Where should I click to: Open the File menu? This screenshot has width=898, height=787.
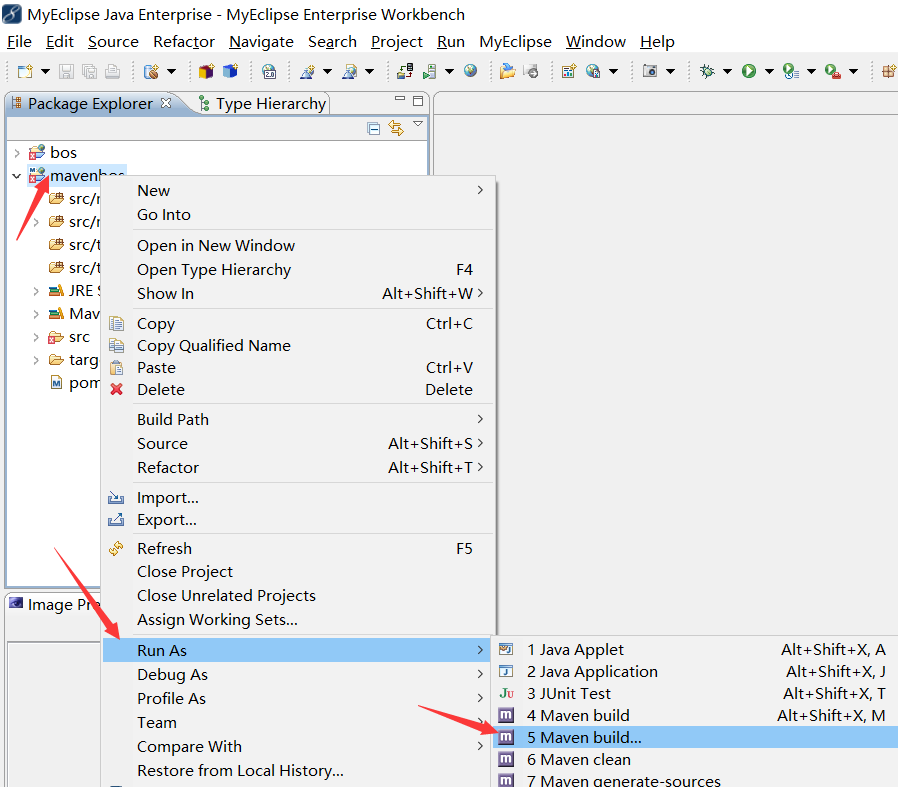19,42
